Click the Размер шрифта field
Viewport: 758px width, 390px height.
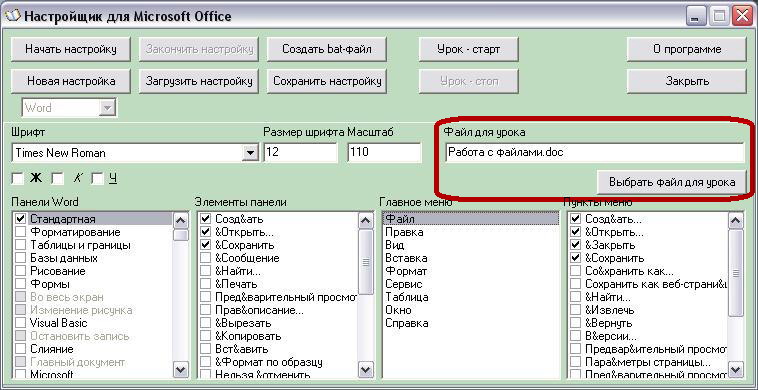(x=300, y=153)
